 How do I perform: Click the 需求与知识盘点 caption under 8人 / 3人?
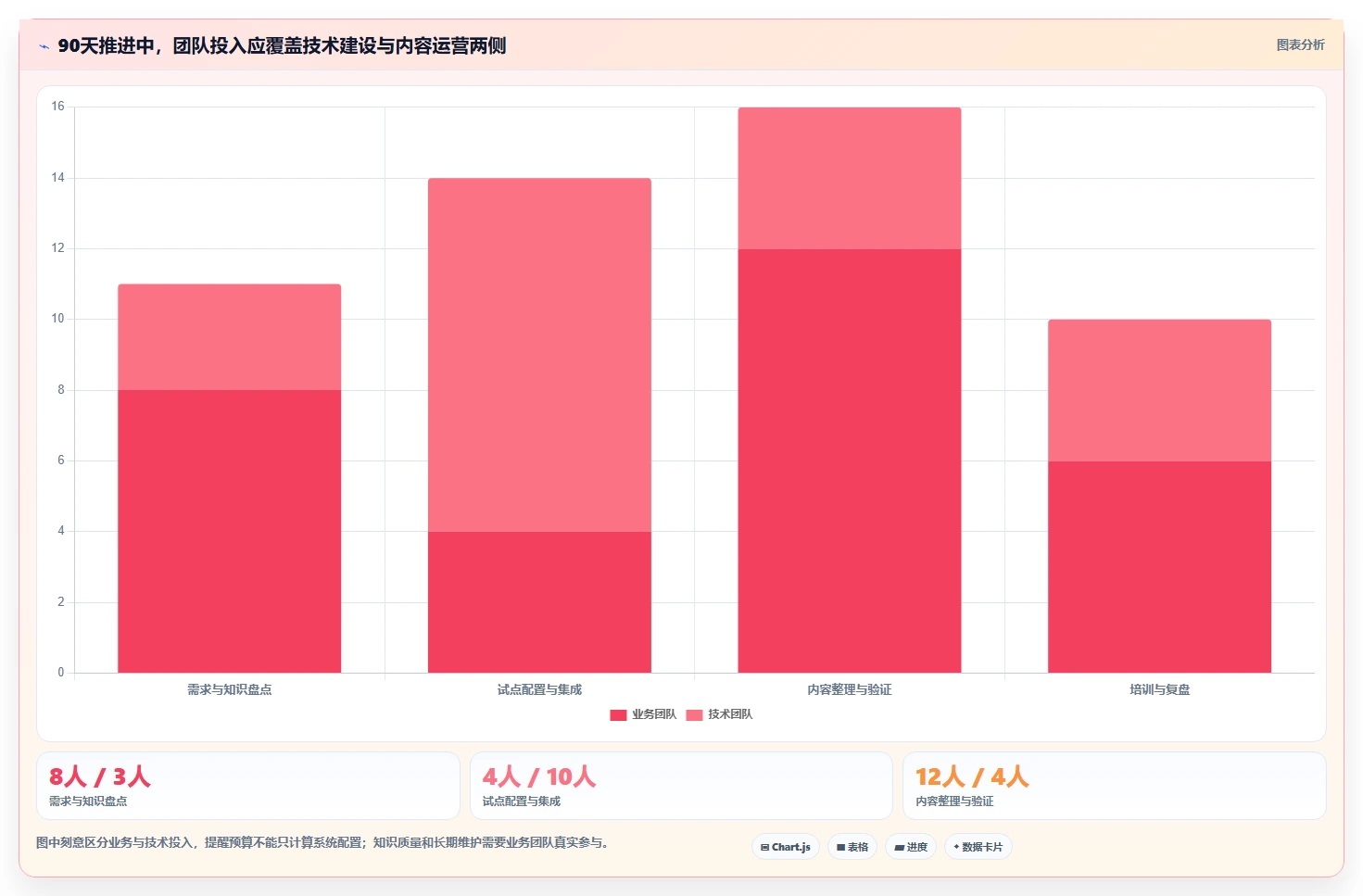coord(88,801)
